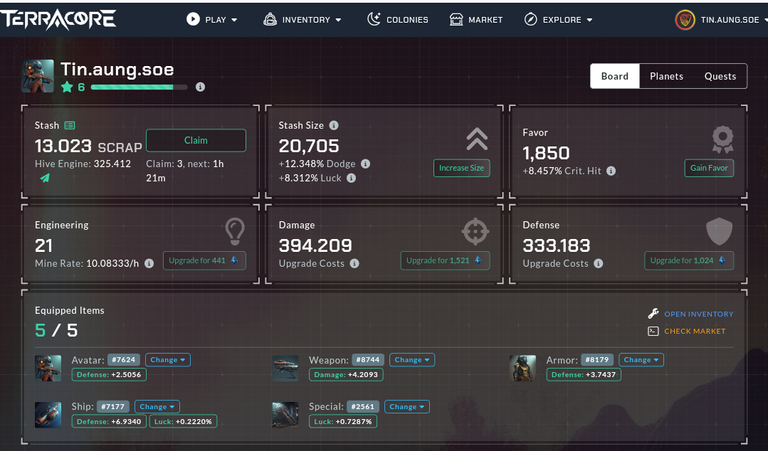Click the Defense shield icon
768x451 pixels.
[x=719, y=231]
